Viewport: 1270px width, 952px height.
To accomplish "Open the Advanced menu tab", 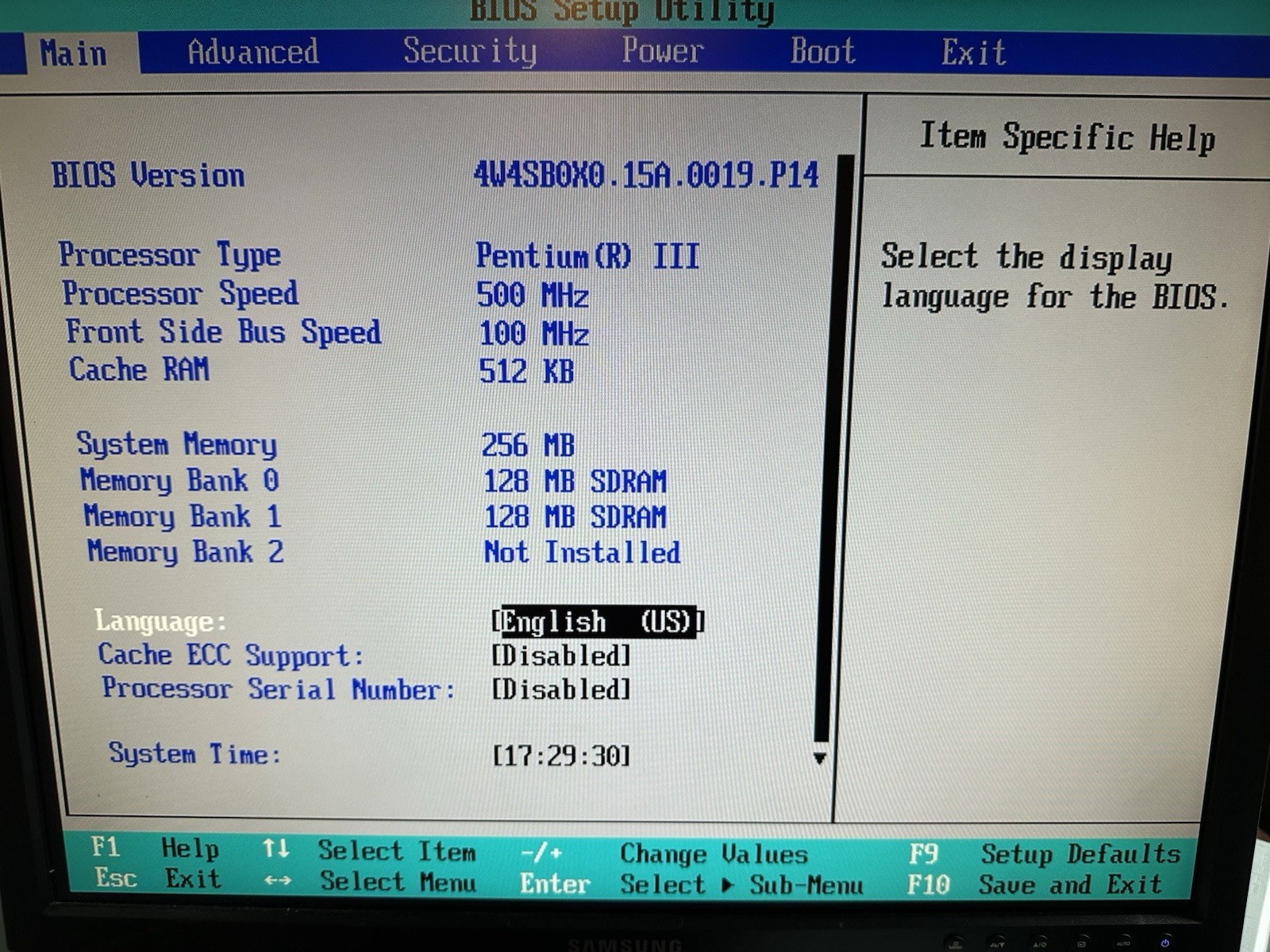I will pos(253,52).
